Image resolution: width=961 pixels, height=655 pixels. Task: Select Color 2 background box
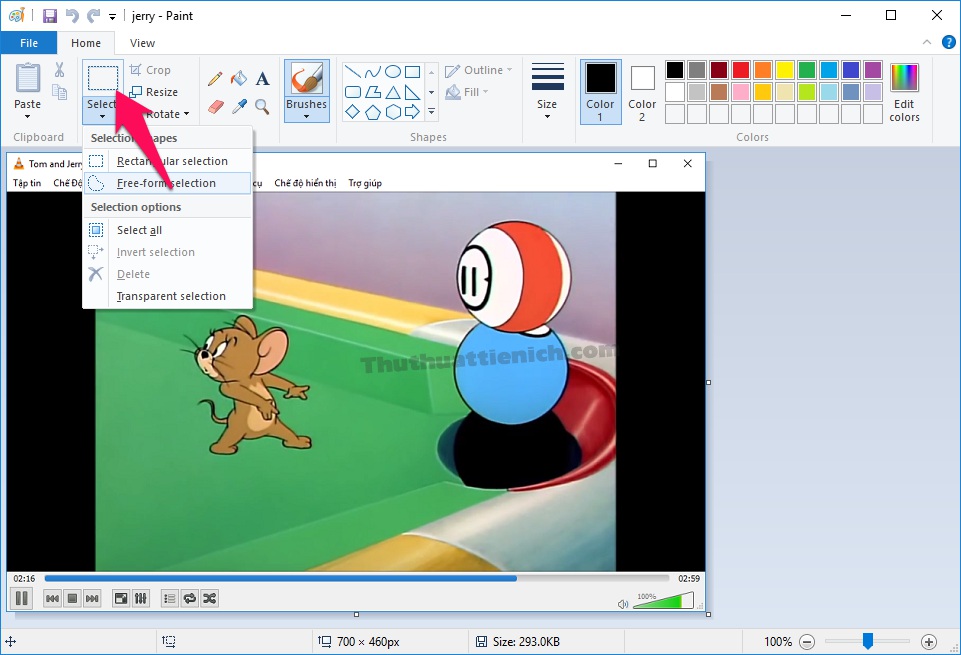(642, 91)
